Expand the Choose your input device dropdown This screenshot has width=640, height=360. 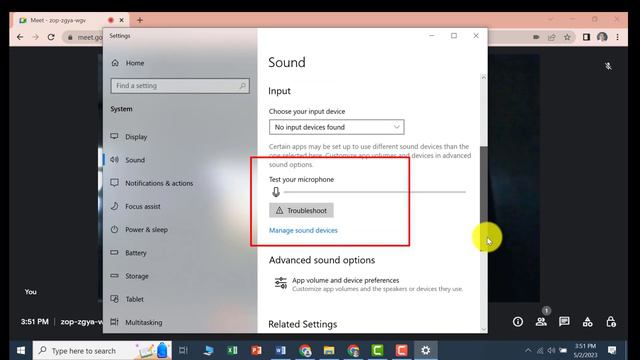tap(336, 127)
